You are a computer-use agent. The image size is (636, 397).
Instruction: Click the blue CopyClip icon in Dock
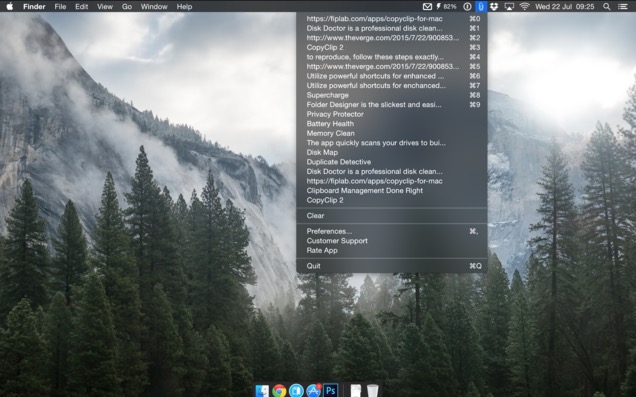296,391
